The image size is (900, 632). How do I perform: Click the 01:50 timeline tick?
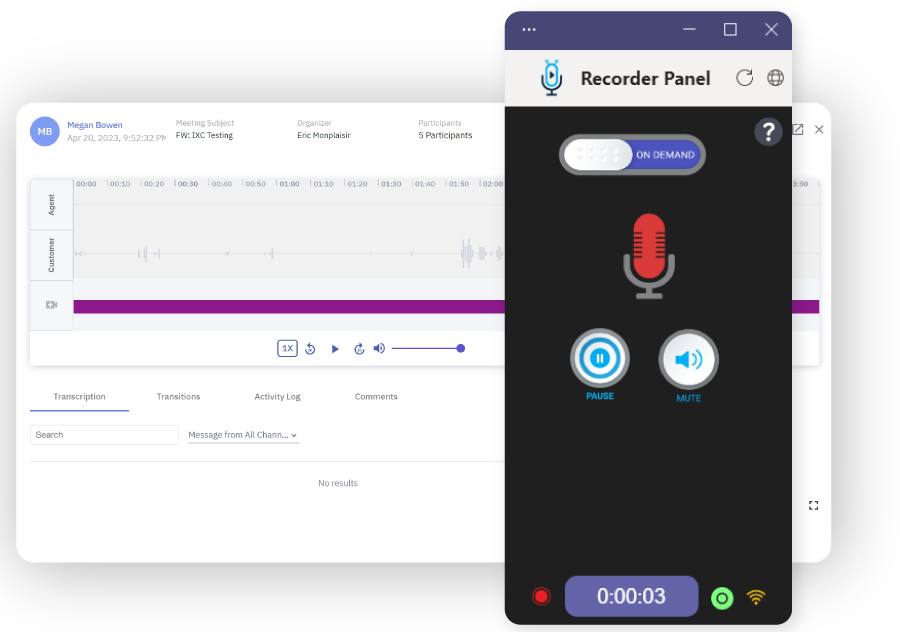tap(459, 184)
